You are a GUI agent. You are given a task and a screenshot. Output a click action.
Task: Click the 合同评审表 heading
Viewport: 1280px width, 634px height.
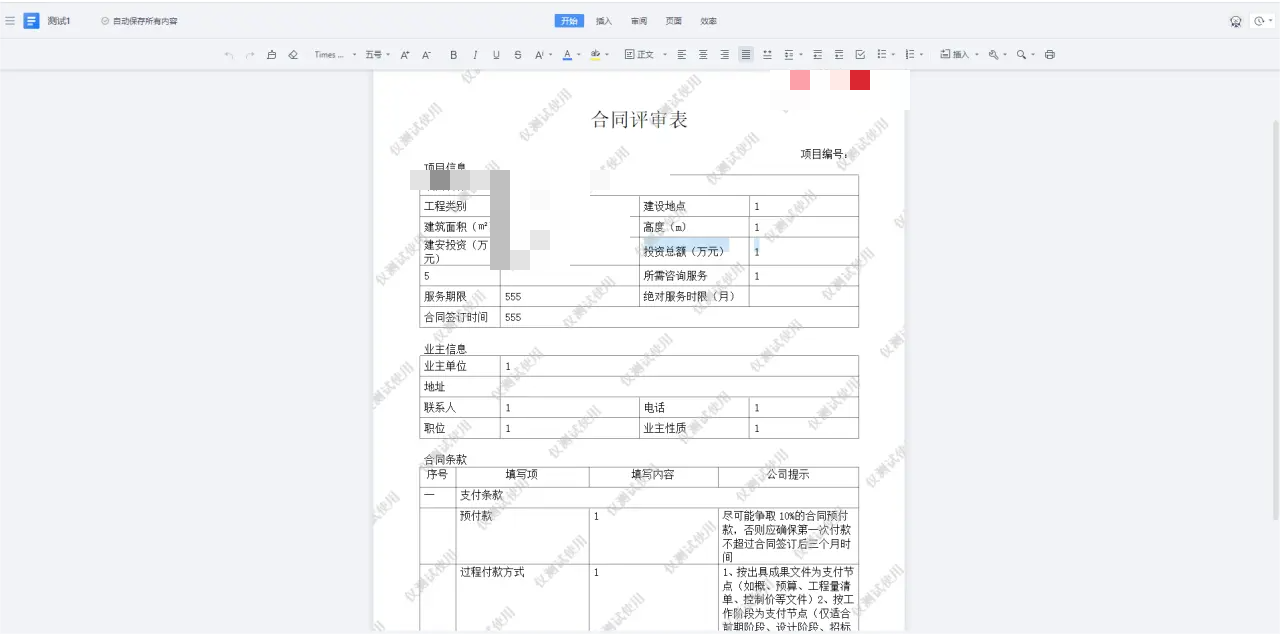[x=640, y=120]
